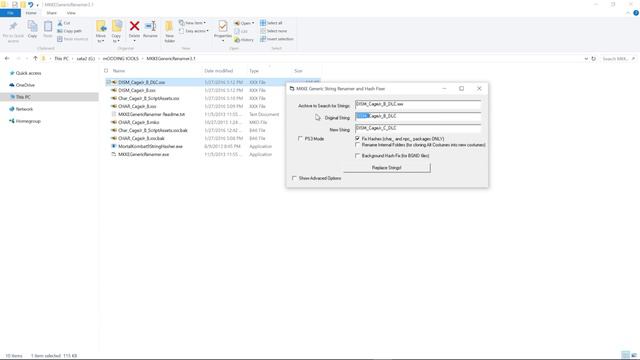640x360 pixels.
Task: Sort by the Date modified column header
Action: [x=219, y=71]
